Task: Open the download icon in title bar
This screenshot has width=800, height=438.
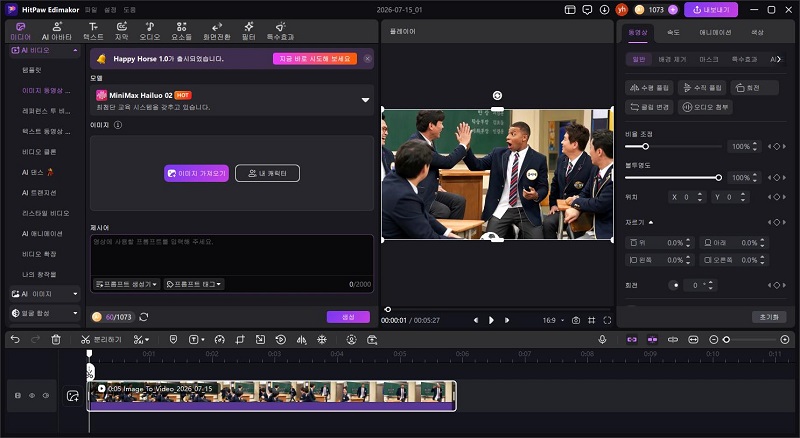Action: pyautogui.click(x=604, y=10)
